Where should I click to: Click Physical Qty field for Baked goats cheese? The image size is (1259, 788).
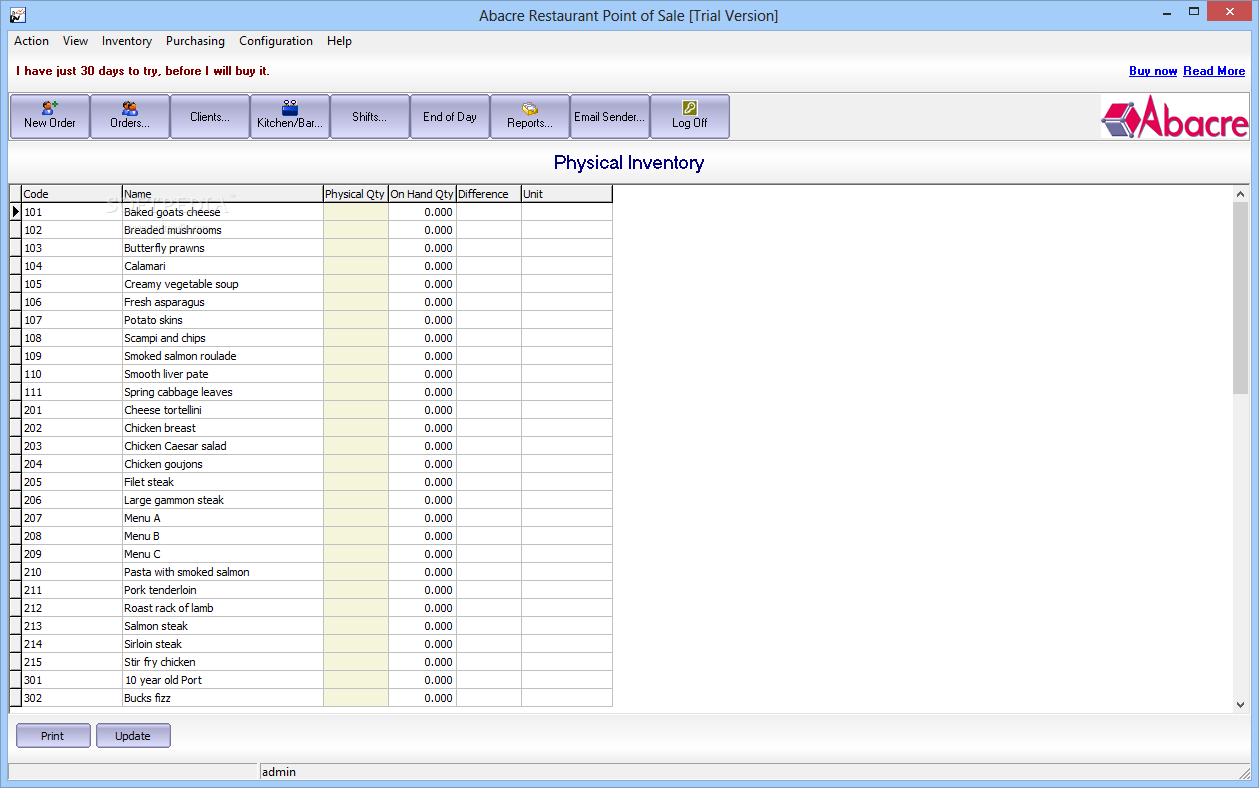point(356,212)
